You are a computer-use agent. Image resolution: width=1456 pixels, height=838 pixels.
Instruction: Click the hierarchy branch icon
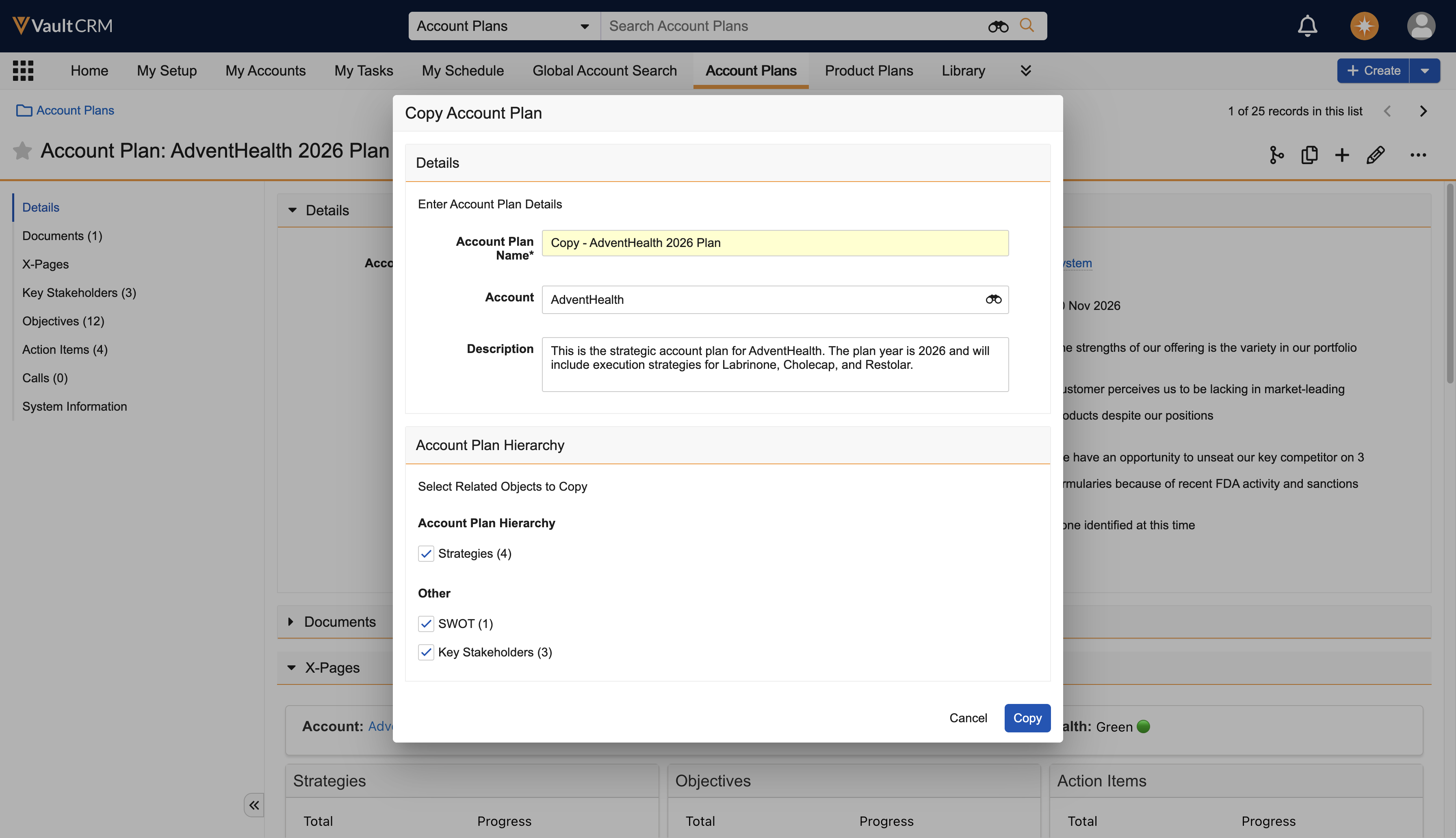pos(1276,155)
